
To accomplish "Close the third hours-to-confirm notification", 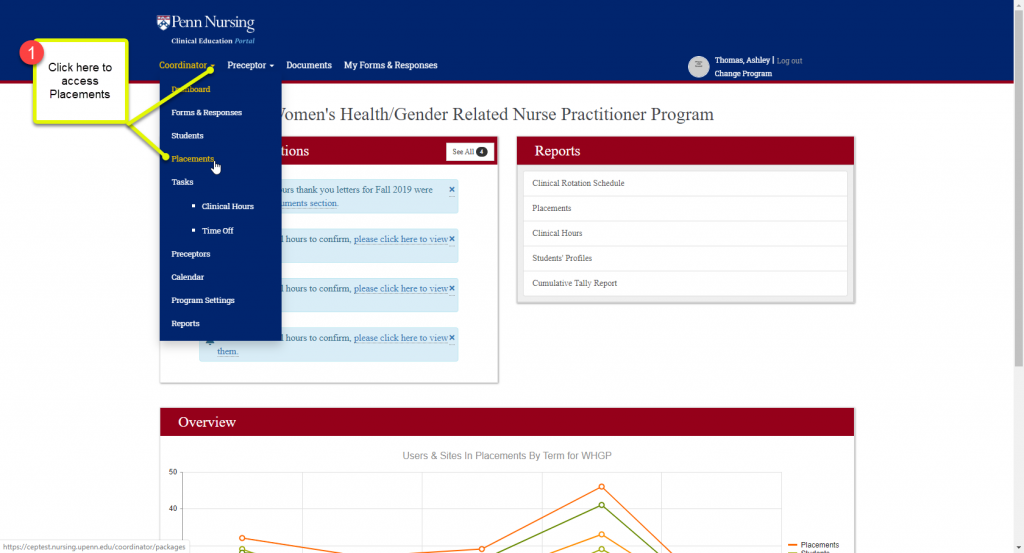I will coord(451,289).
